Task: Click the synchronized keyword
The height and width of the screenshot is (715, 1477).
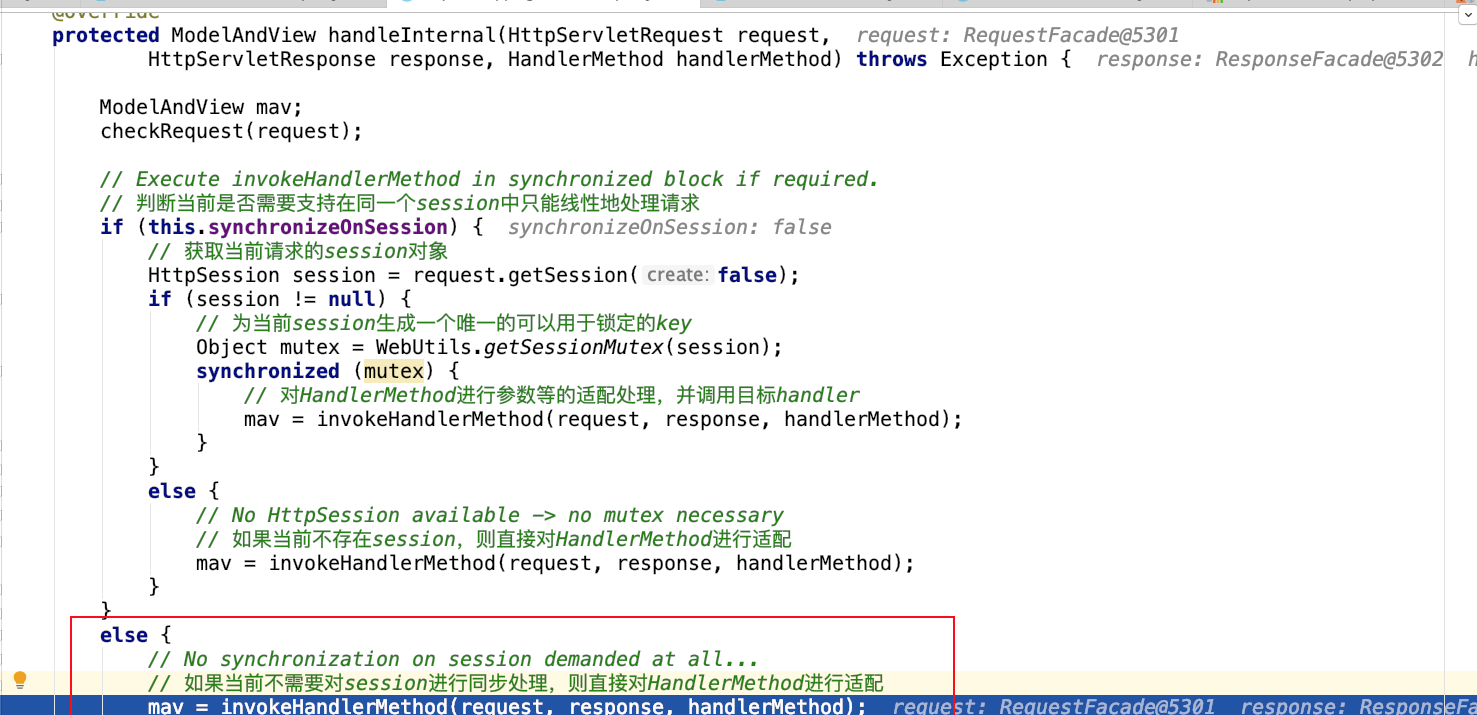Action: (268, 371)
